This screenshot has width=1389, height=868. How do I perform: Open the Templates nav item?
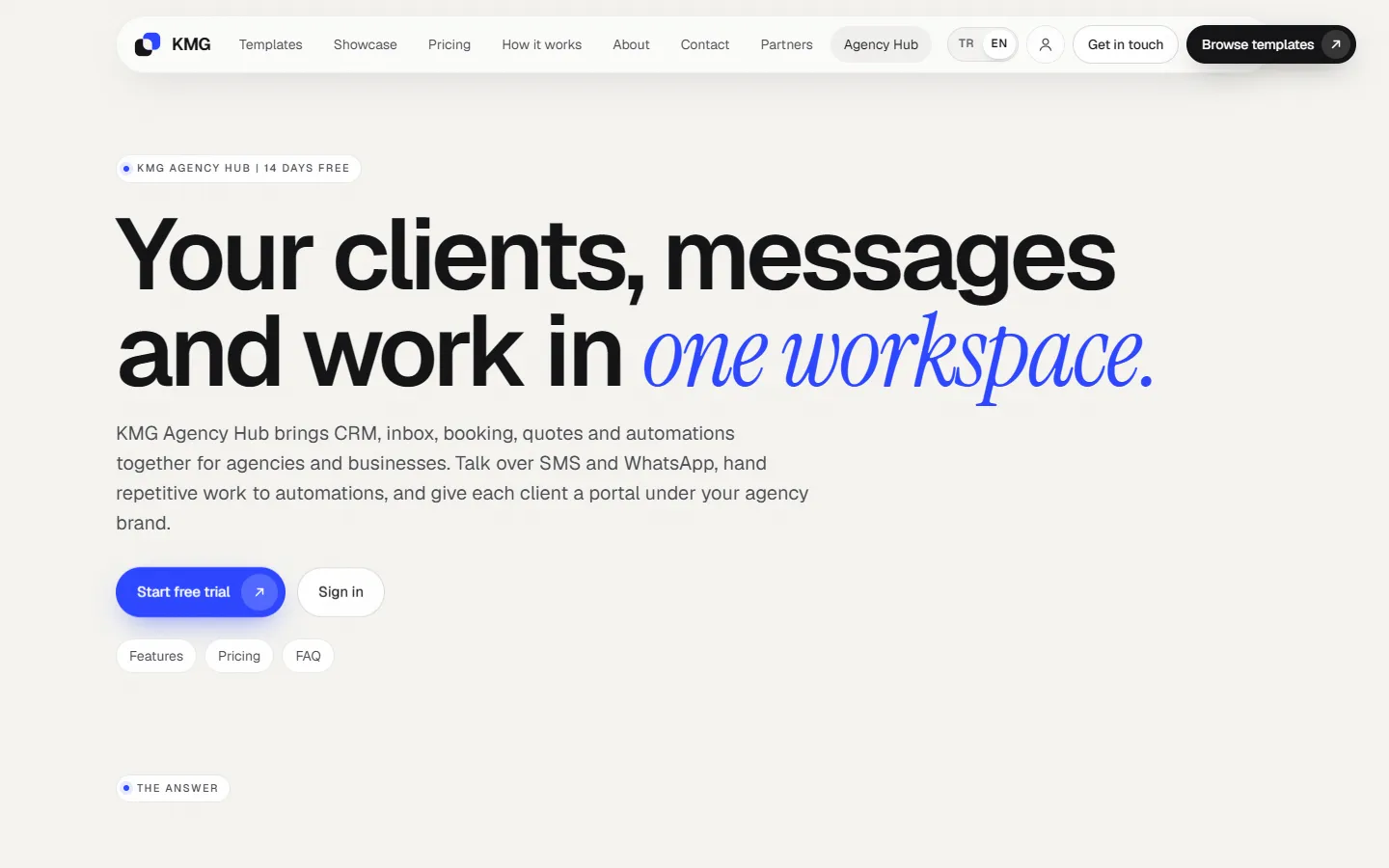pos(271,44)
